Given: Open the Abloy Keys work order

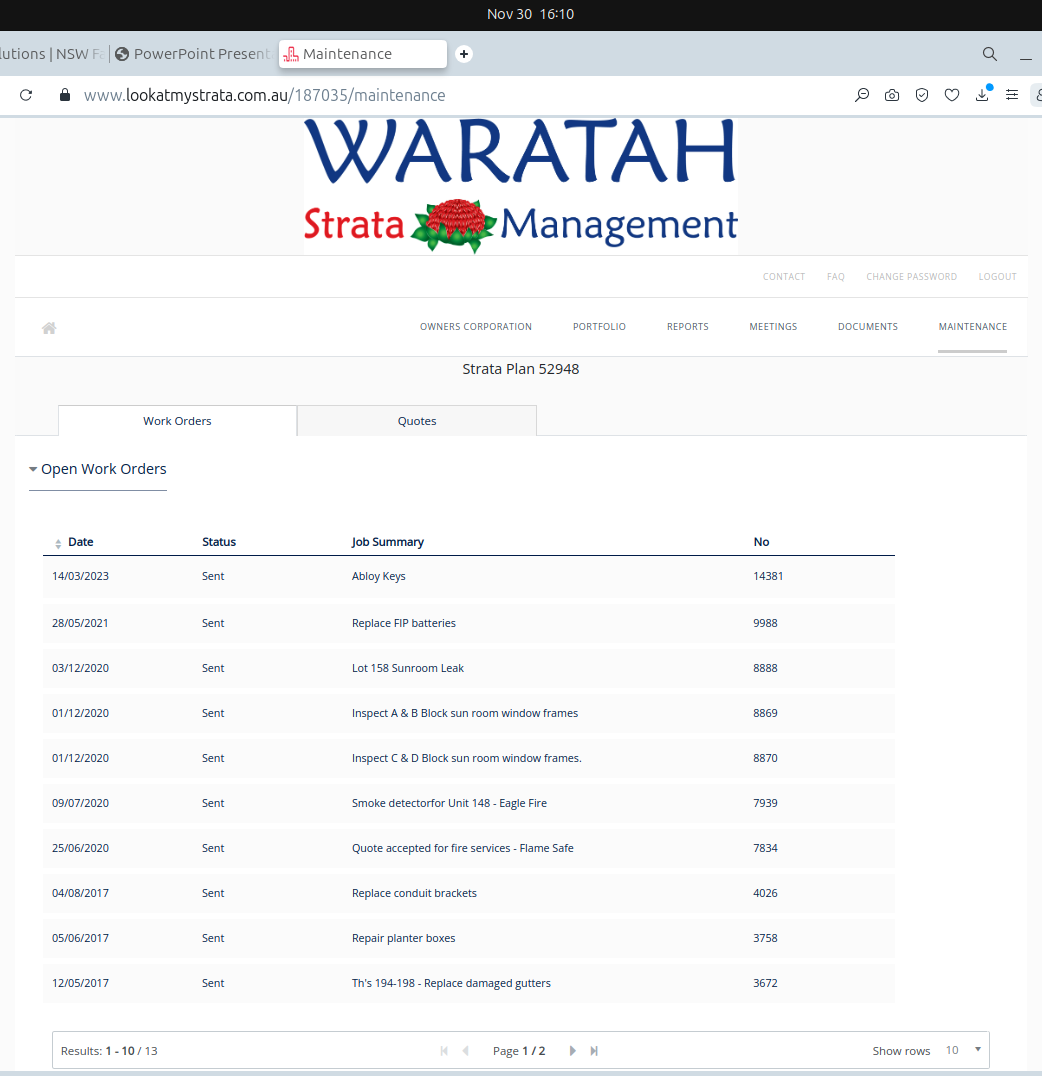Looking at the screenshot, I should [378, 576].
